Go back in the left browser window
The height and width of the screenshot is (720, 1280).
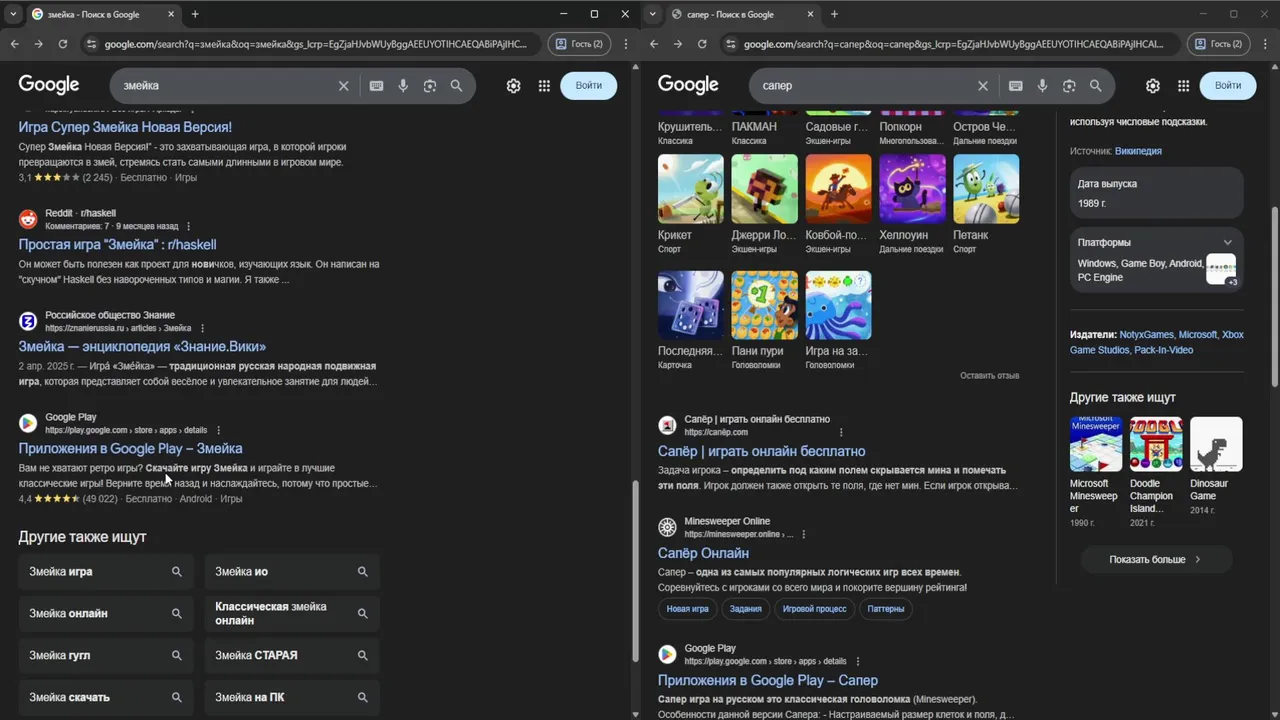point(14,44)
